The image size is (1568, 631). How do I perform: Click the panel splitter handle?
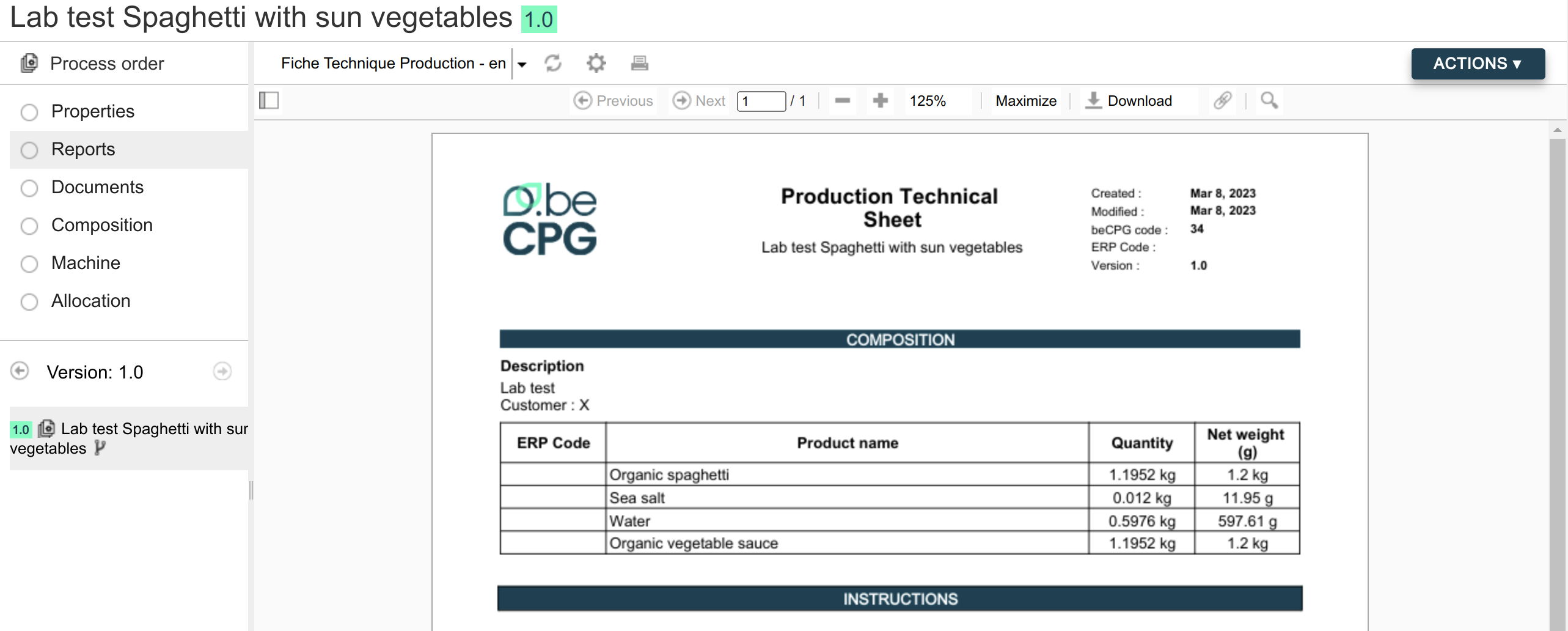(x=251, y=490)
